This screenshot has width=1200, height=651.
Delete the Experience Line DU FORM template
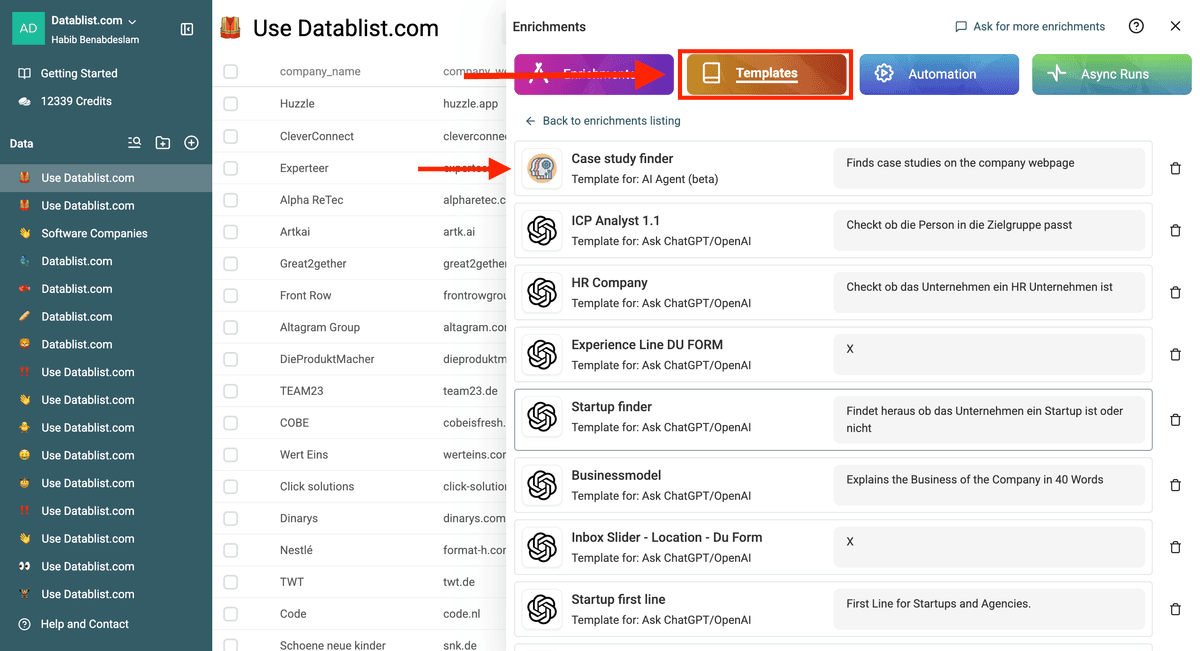click(1175, 355)
